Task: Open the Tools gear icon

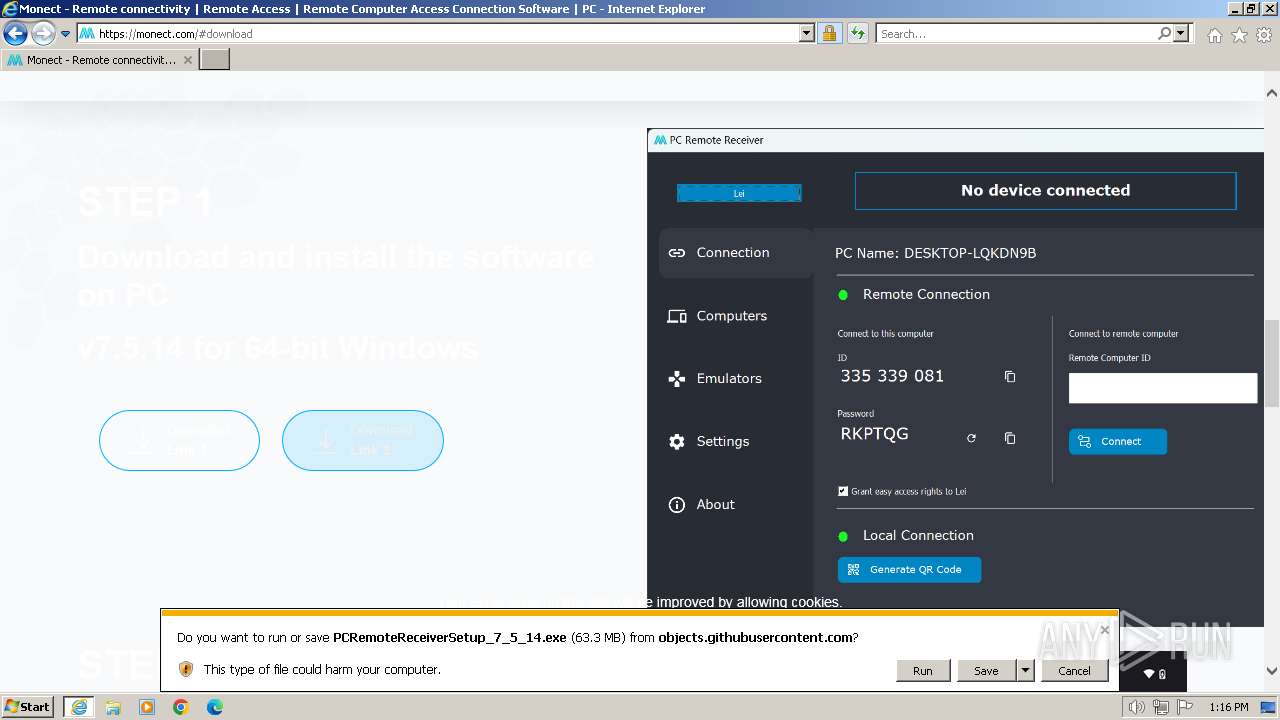Action: point(1264,35)
